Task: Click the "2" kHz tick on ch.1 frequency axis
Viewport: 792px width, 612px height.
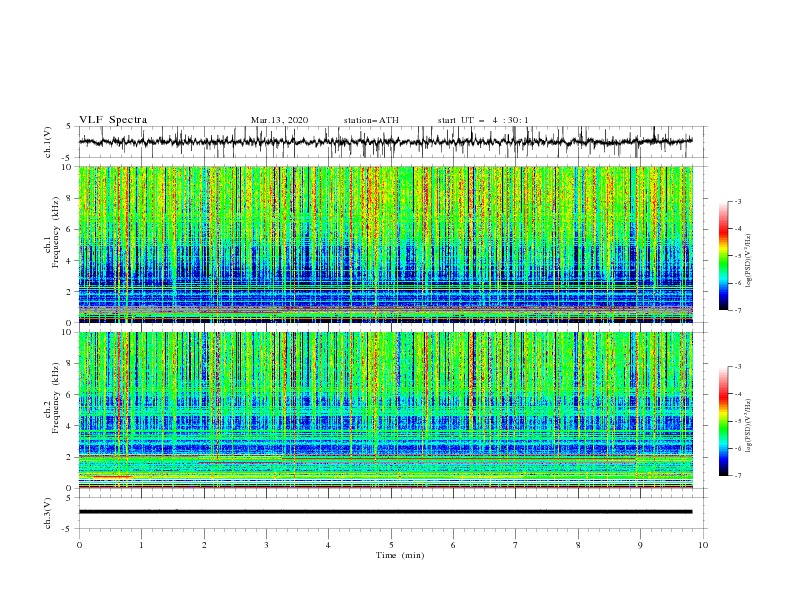Action: coord(71,292)
